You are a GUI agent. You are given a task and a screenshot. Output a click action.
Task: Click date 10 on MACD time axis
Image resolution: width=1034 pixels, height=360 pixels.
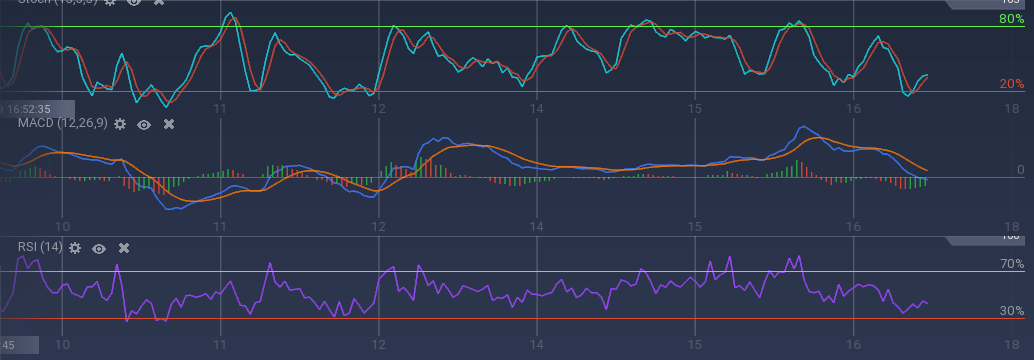pos(62,226)
